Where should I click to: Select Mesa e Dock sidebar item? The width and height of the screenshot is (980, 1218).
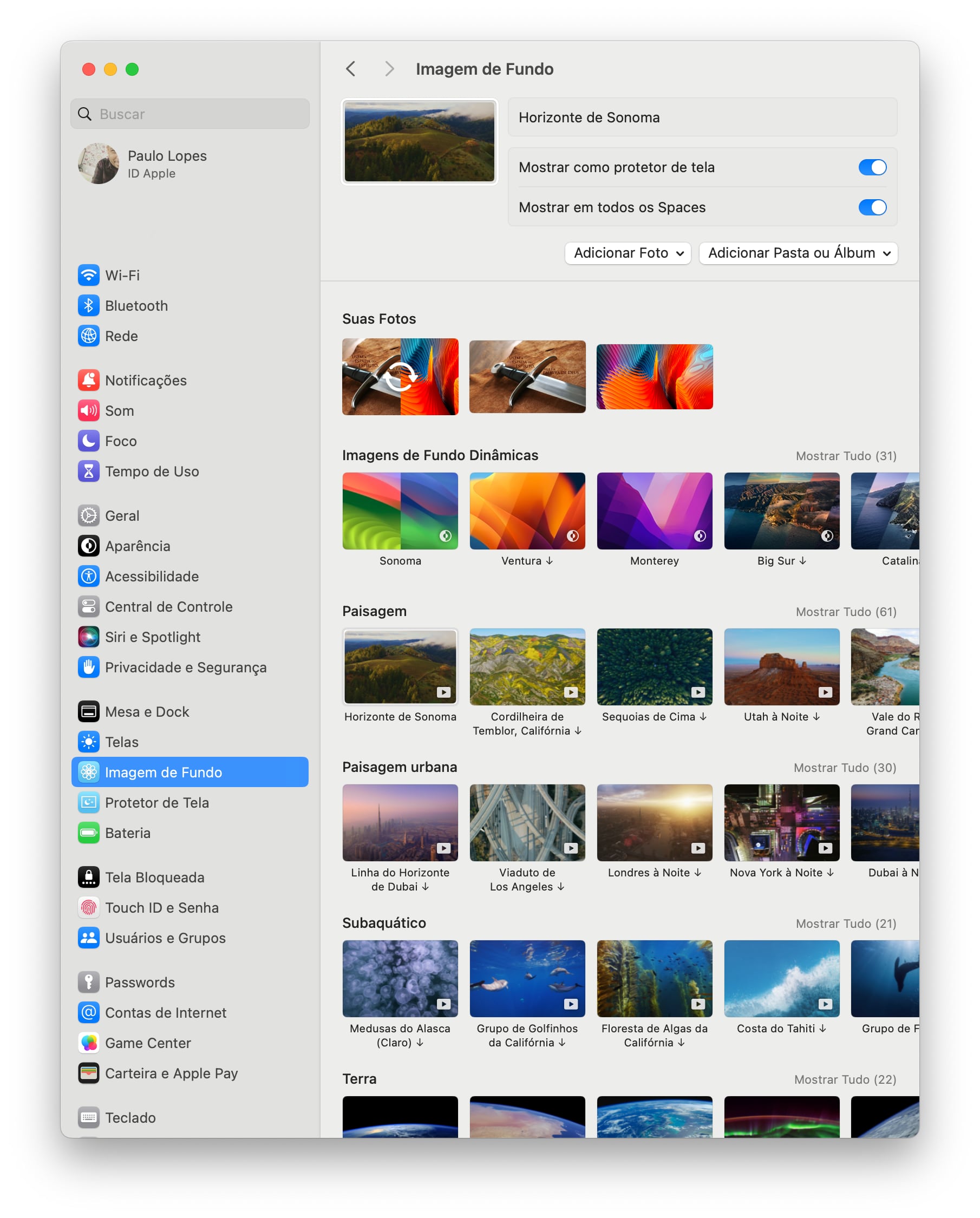tap(147, 711)
